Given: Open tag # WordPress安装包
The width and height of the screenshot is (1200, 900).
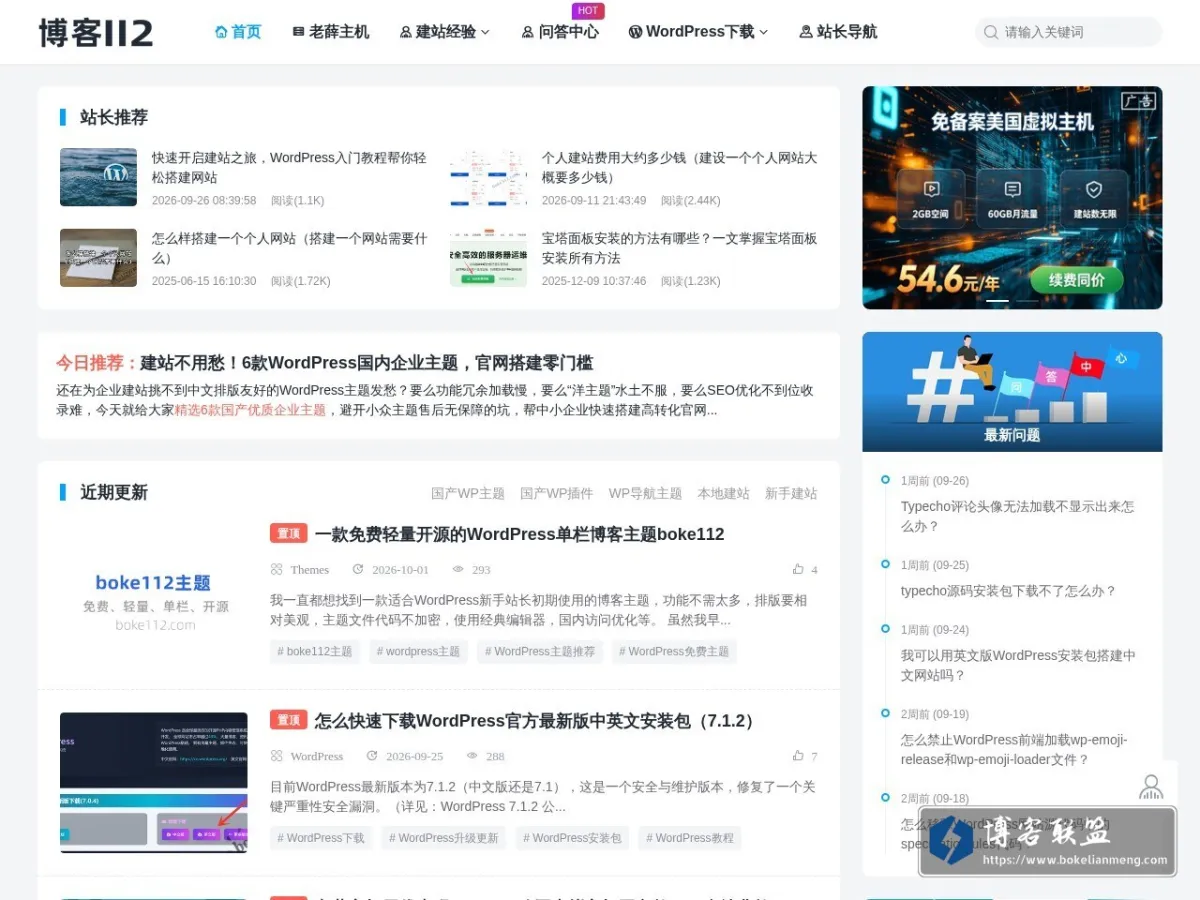Looking at the screenshot, I should click(572, 838).
